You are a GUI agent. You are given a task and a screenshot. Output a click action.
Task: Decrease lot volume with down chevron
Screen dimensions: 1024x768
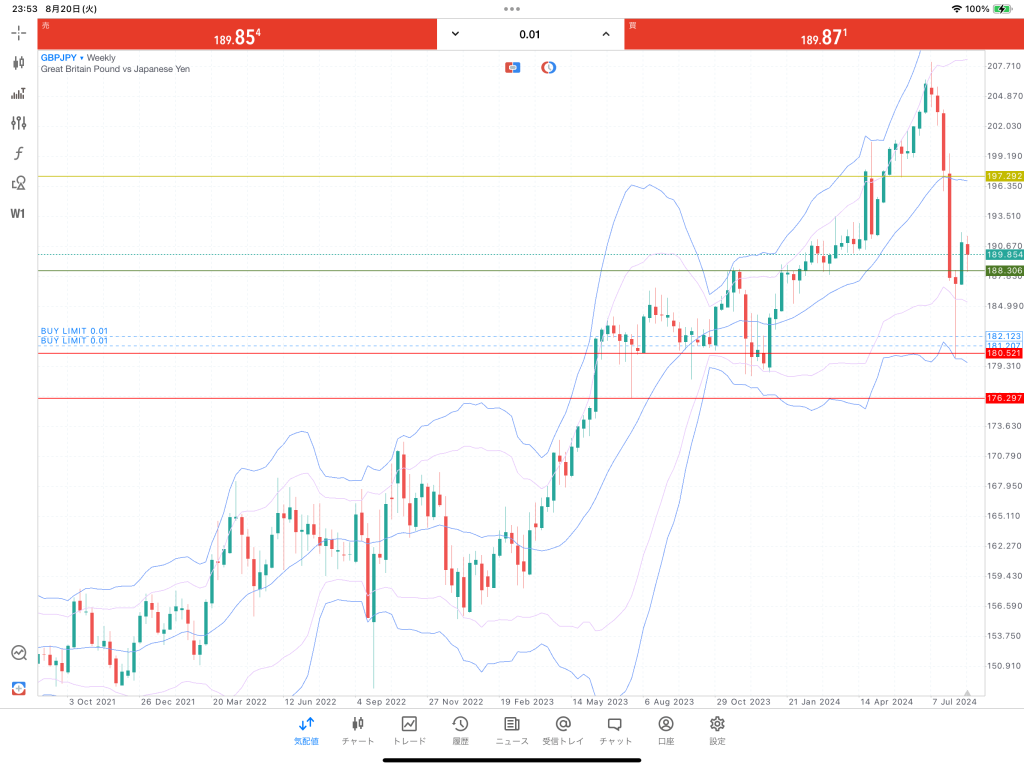coord(456,34)
